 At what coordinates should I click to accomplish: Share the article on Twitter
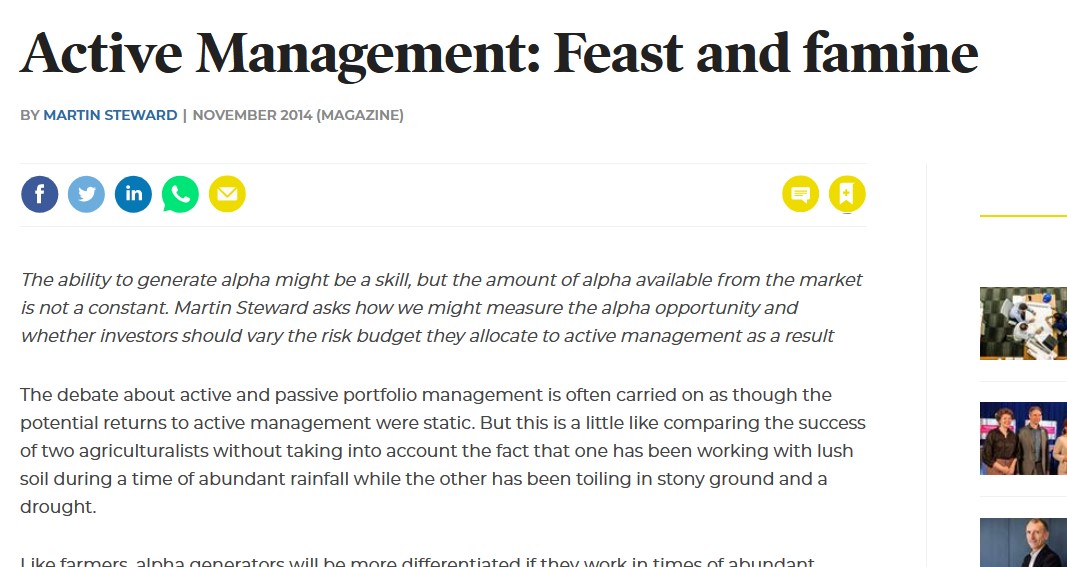point(86,194)
